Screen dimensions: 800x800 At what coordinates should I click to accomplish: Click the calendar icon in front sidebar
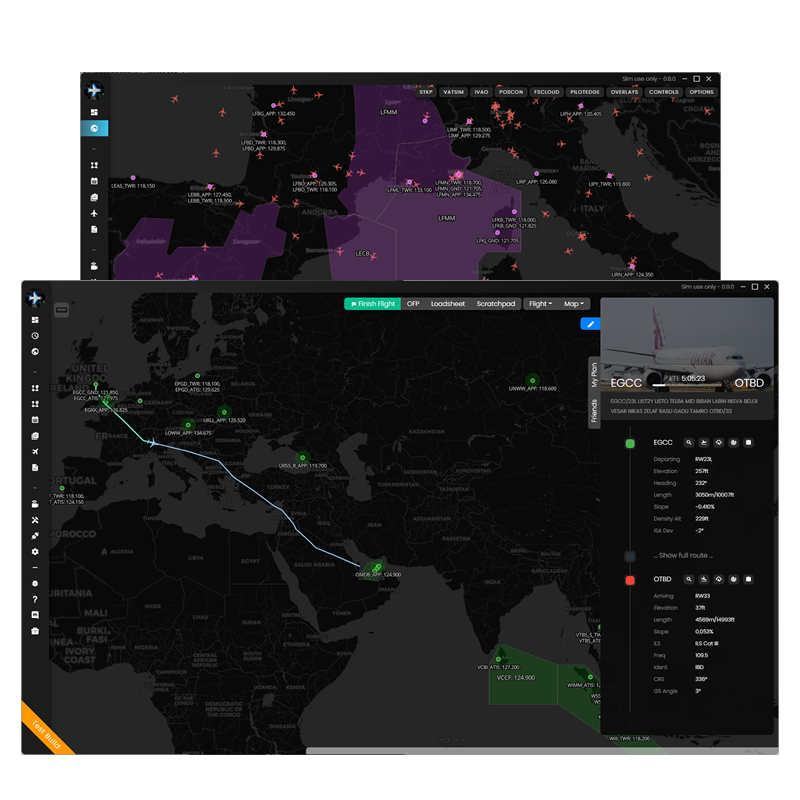point(35,419)
